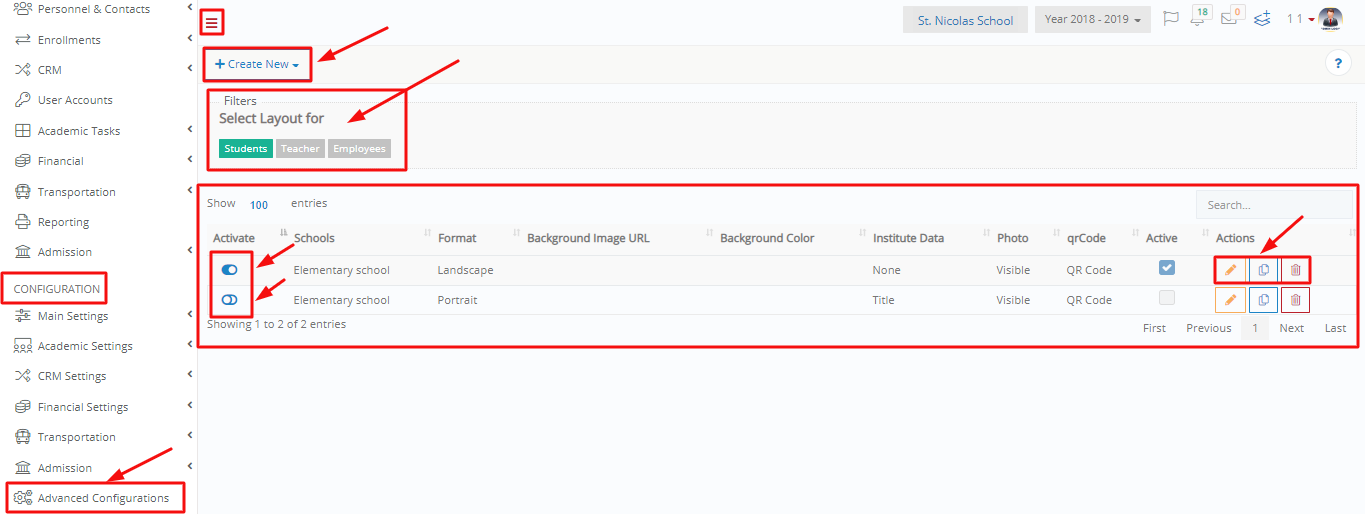Select Students layout filter

point(246,149)
